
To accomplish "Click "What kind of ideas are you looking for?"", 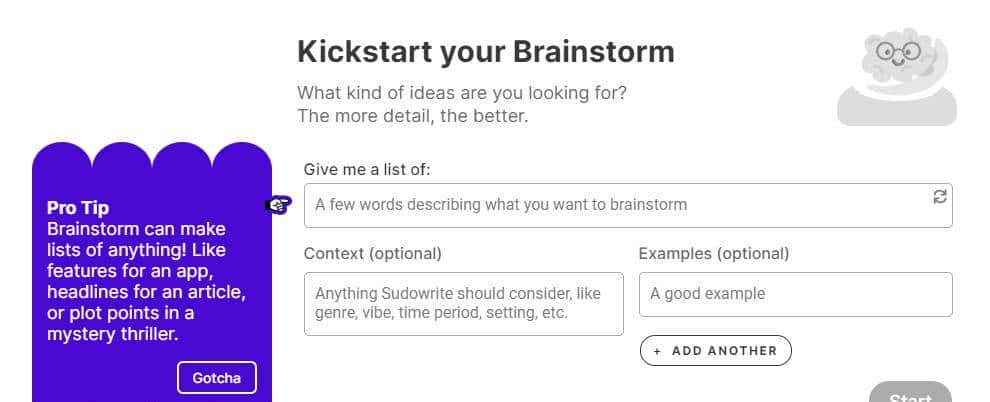I will (462, 93).
